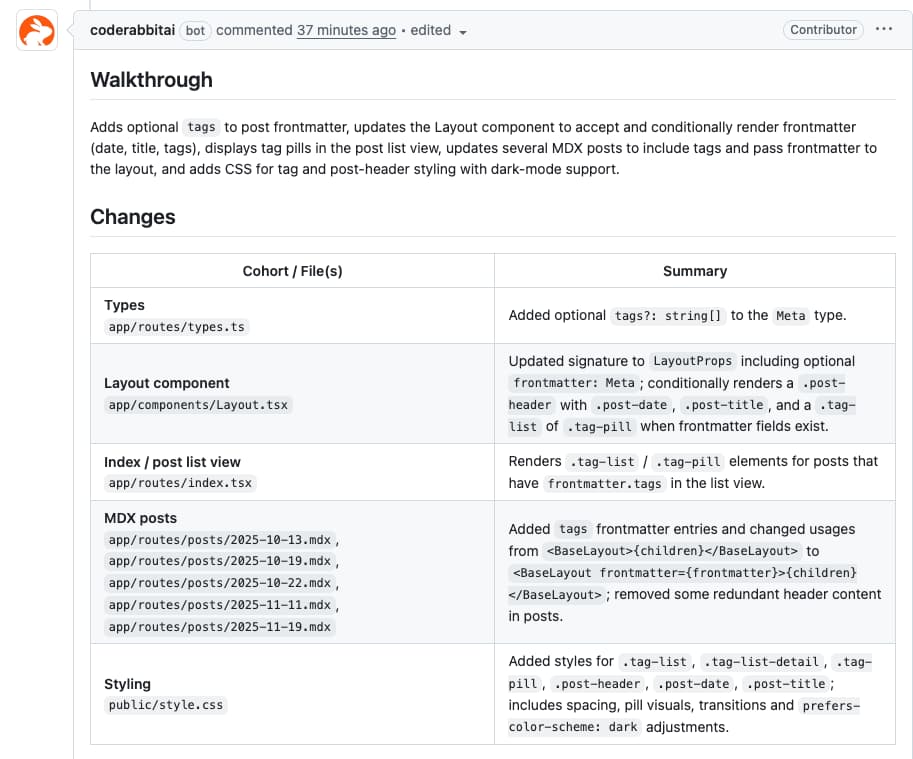The width and height of the screenshot is (913, 759).
Task: Click the 2025-11-19.mdx post file path
Action: 219,627
